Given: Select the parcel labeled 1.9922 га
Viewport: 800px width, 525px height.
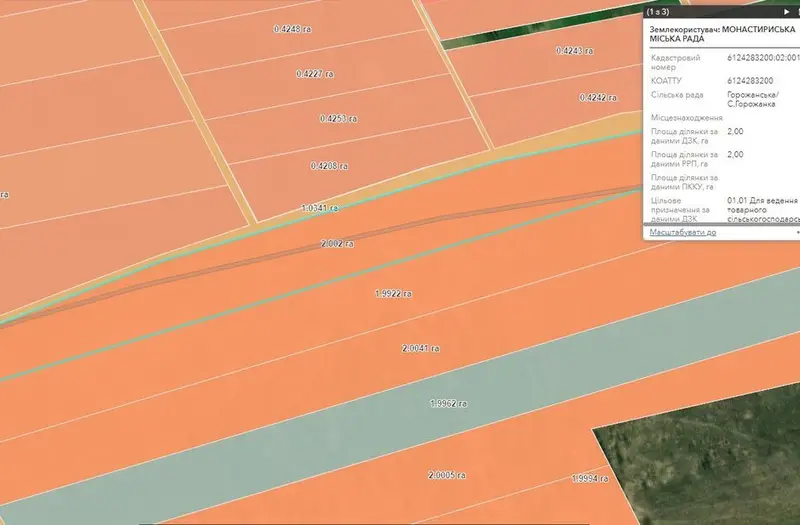Looking at the screenshot, I should pyautogui.click(x=393, y=293).
